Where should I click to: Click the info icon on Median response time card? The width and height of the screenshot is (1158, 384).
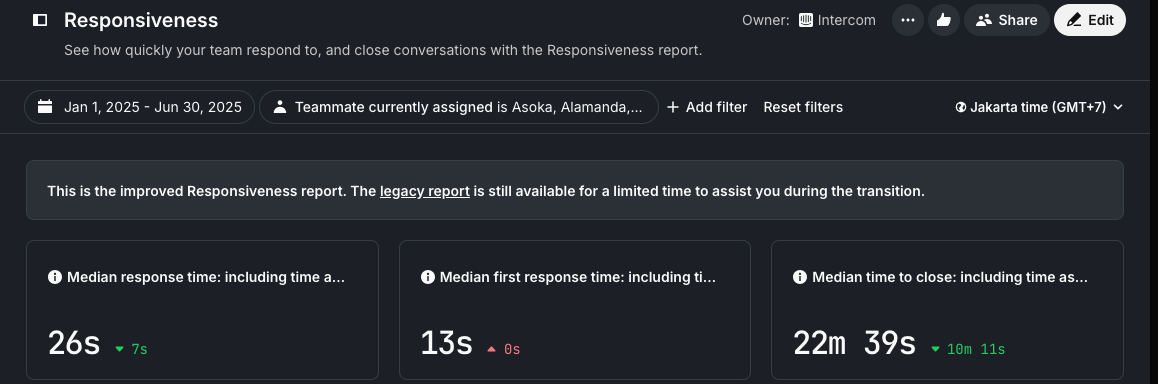tap(55, 277)
